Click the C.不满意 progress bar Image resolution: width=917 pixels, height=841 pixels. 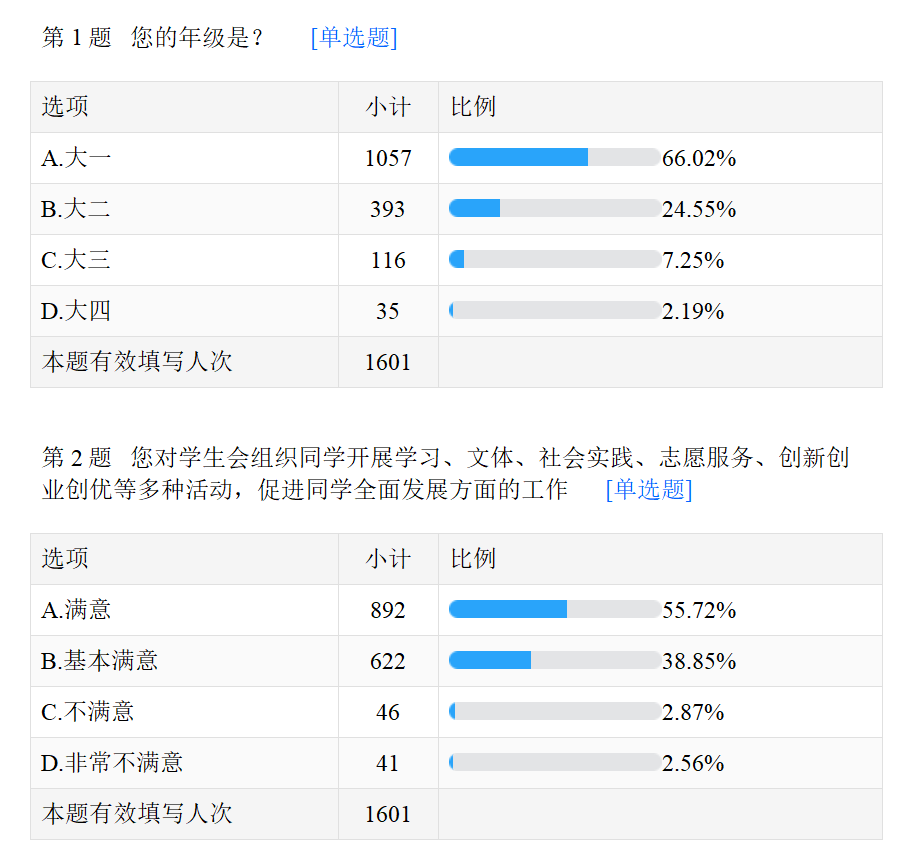coord(554,712)
